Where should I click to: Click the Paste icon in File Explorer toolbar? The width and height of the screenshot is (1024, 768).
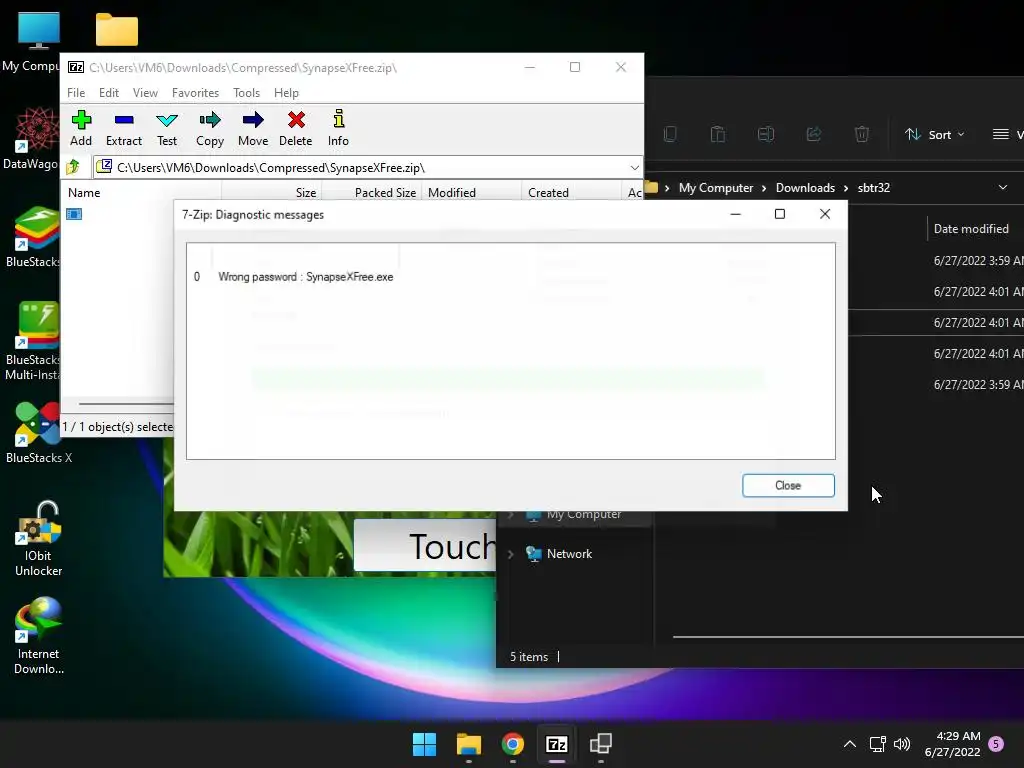(x=718, y=135)
